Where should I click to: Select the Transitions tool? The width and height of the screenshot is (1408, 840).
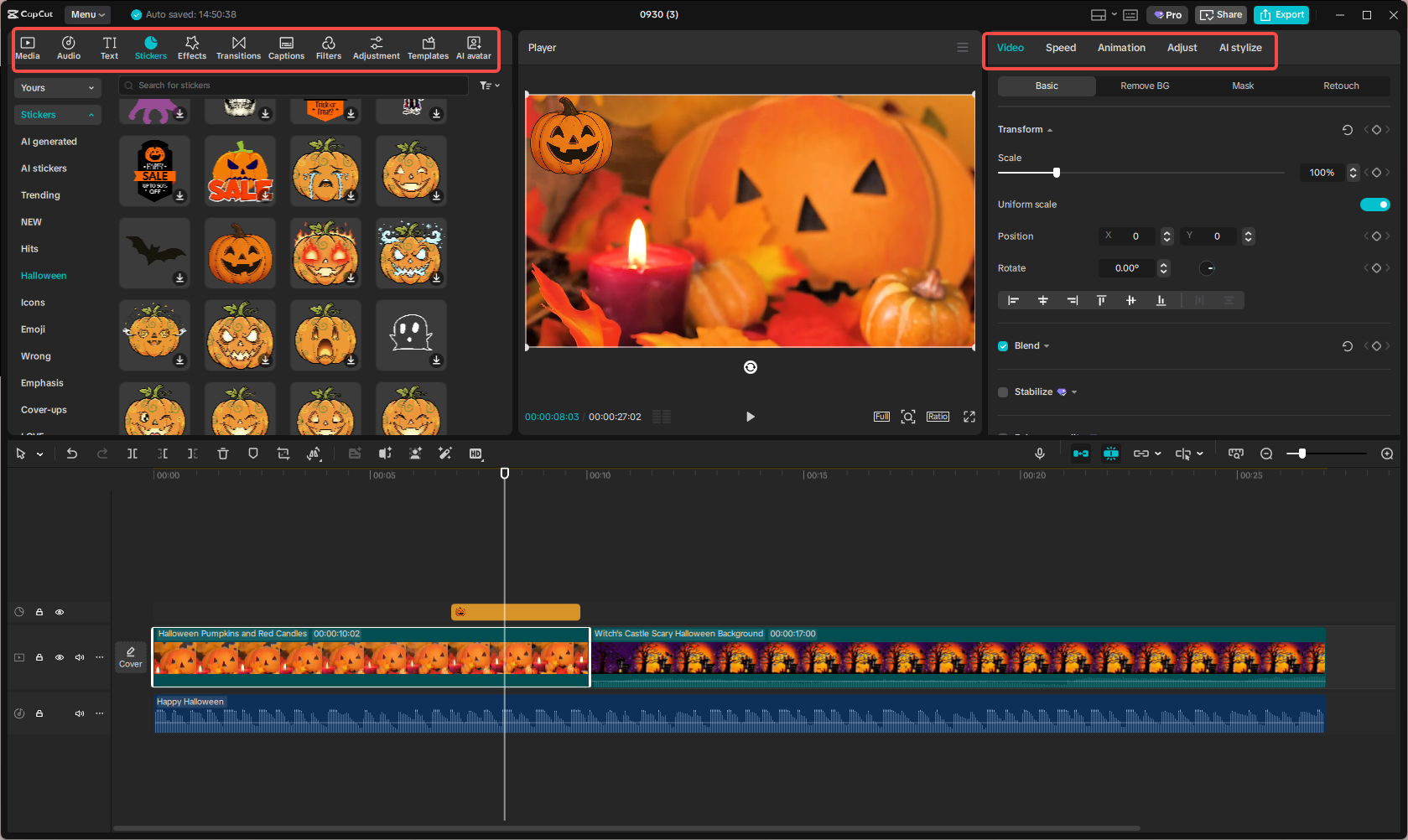[238, 46]
